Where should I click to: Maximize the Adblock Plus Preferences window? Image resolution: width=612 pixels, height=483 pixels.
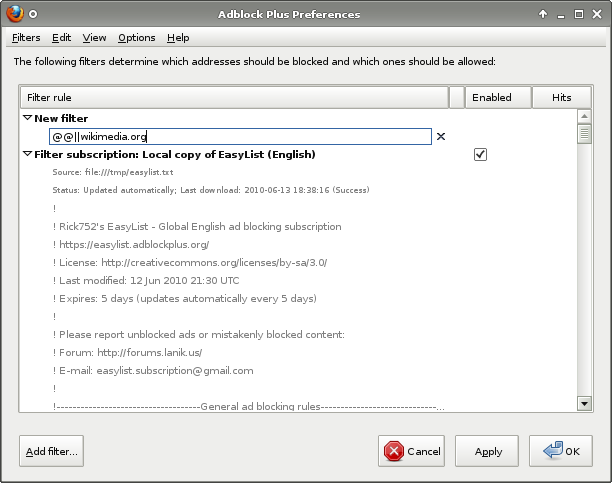(579, 14)
